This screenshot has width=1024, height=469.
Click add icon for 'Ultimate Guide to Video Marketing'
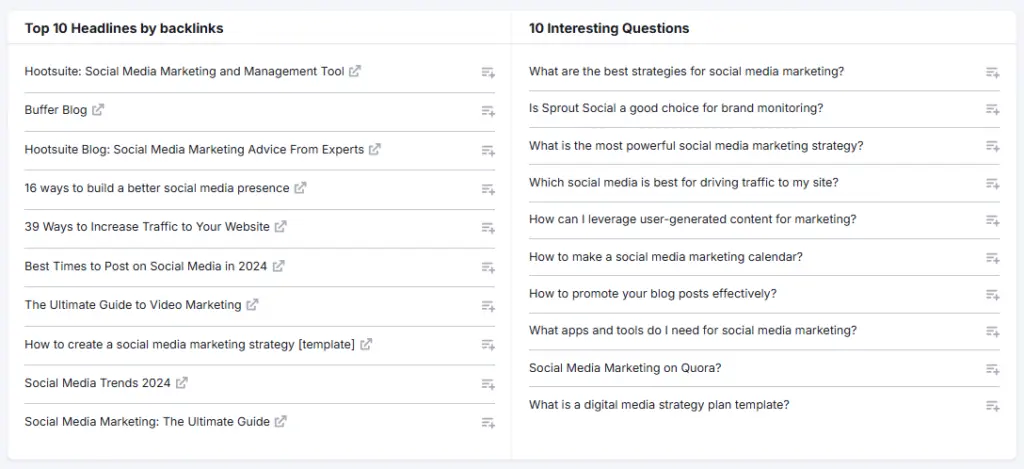[488, 306]
